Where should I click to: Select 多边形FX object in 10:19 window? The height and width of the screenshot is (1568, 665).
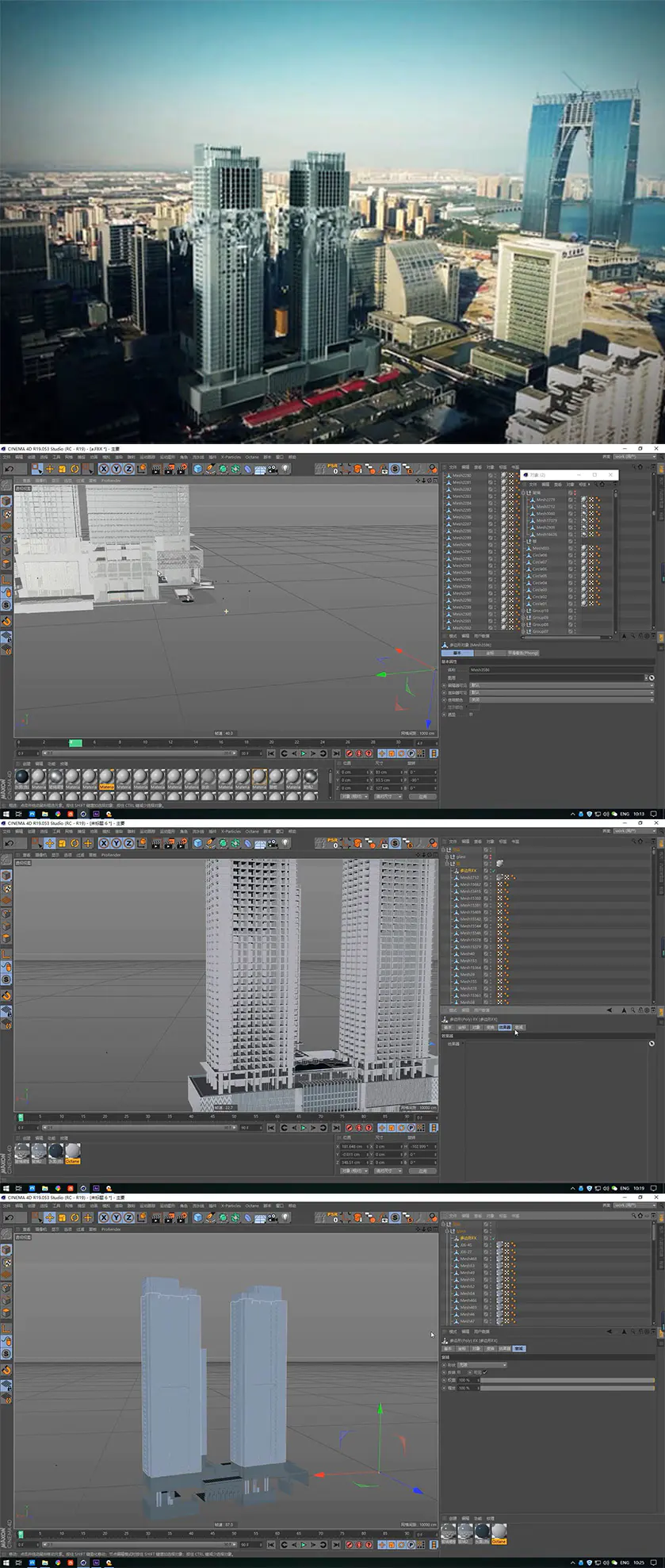point(468,871)
